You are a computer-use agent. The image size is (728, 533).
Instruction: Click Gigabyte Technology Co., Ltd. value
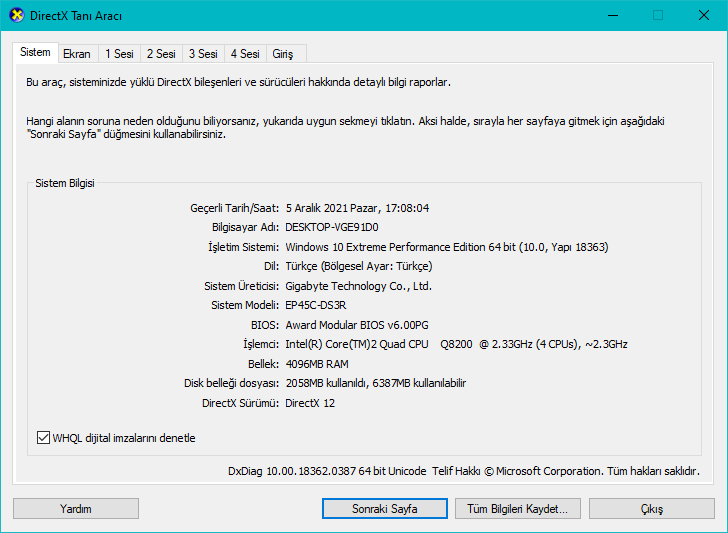point(358,286)
